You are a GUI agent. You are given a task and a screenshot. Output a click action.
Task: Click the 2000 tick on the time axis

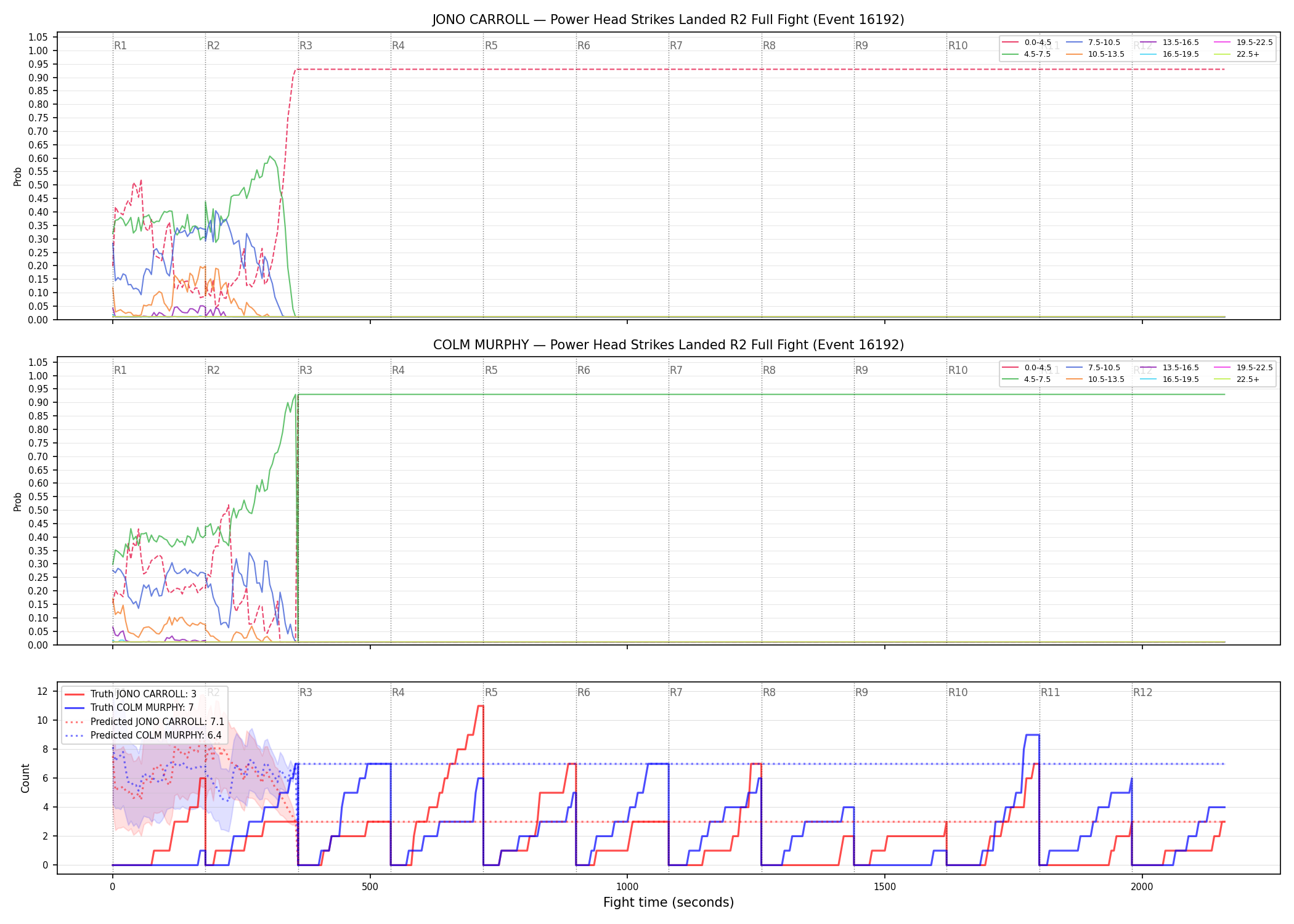click(x=1142, y=887)
